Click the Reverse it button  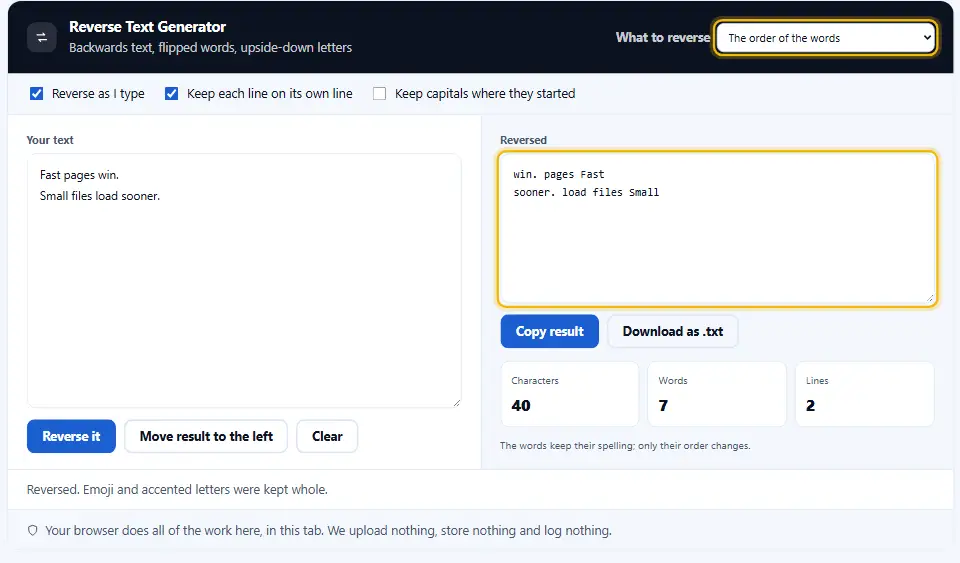point(71,436)
